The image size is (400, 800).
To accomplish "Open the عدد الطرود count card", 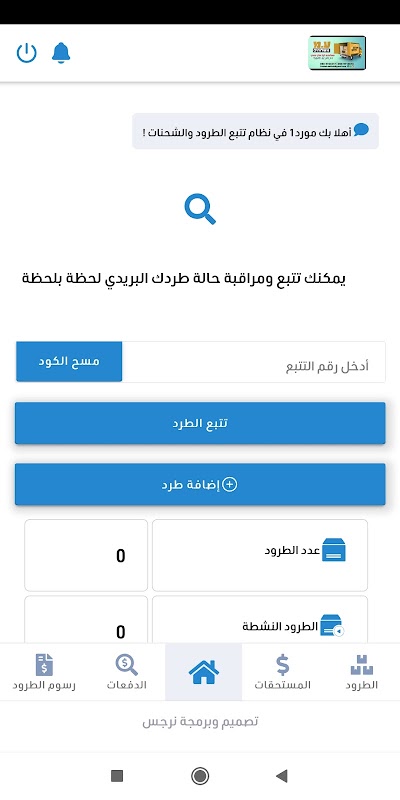I will (260, 555).
